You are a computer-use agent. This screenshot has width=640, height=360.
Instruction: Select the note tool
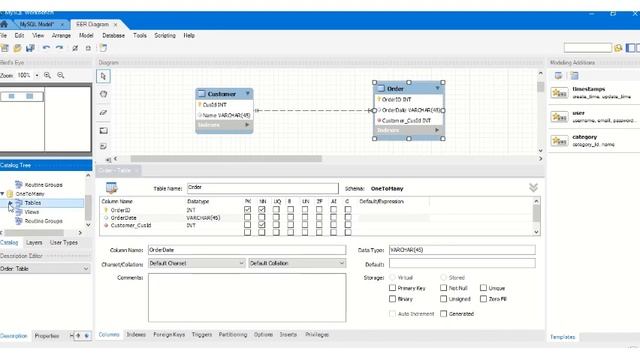click(x=104, y=146)
